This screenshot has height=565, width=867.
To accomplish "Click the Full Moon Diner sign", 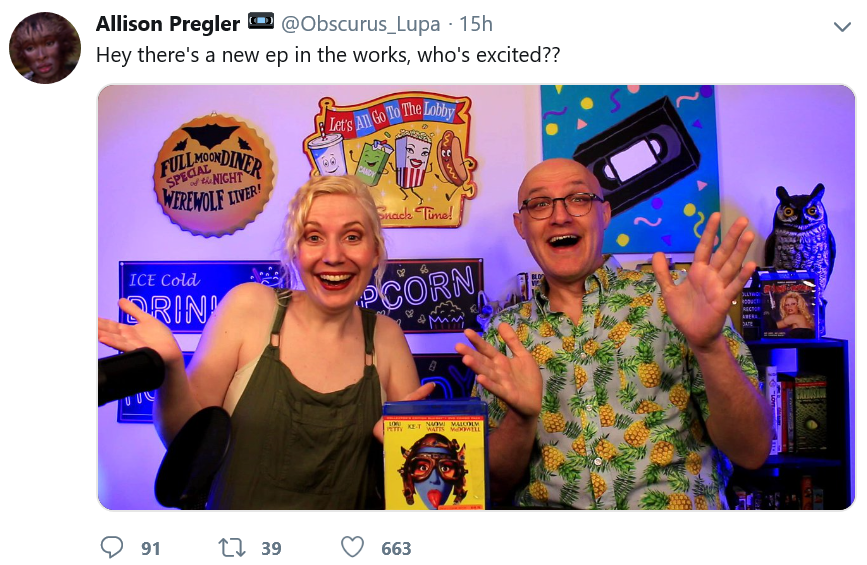I will 213,174.
